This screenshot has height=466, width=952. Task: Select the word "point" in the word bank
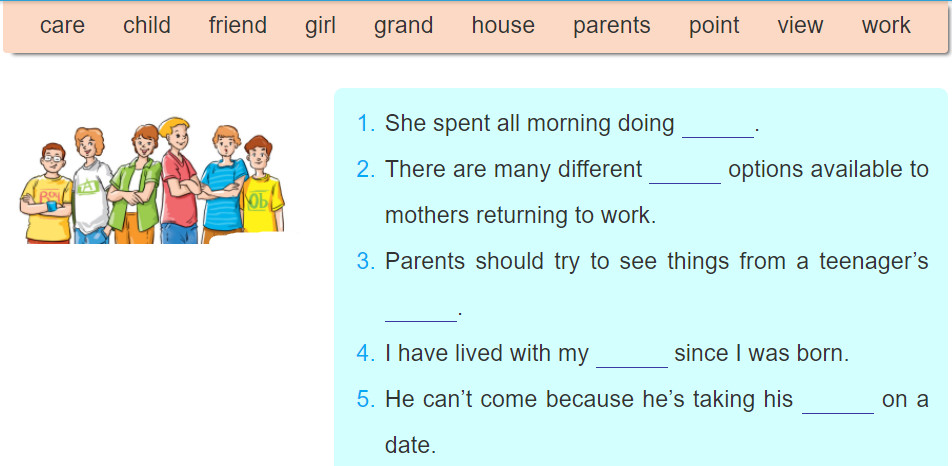pos(714,25)
